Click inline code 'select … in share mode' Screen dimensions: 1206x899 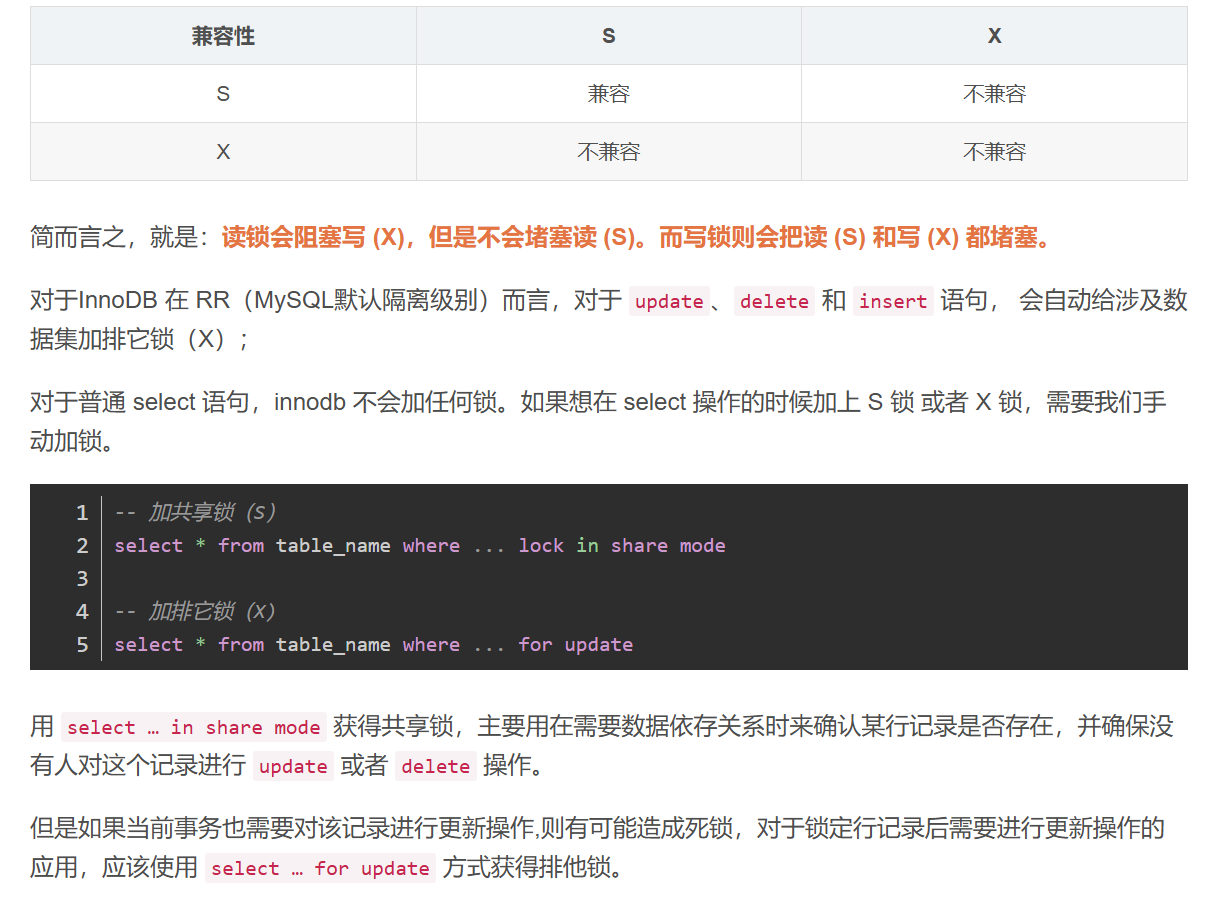(194, 727)
